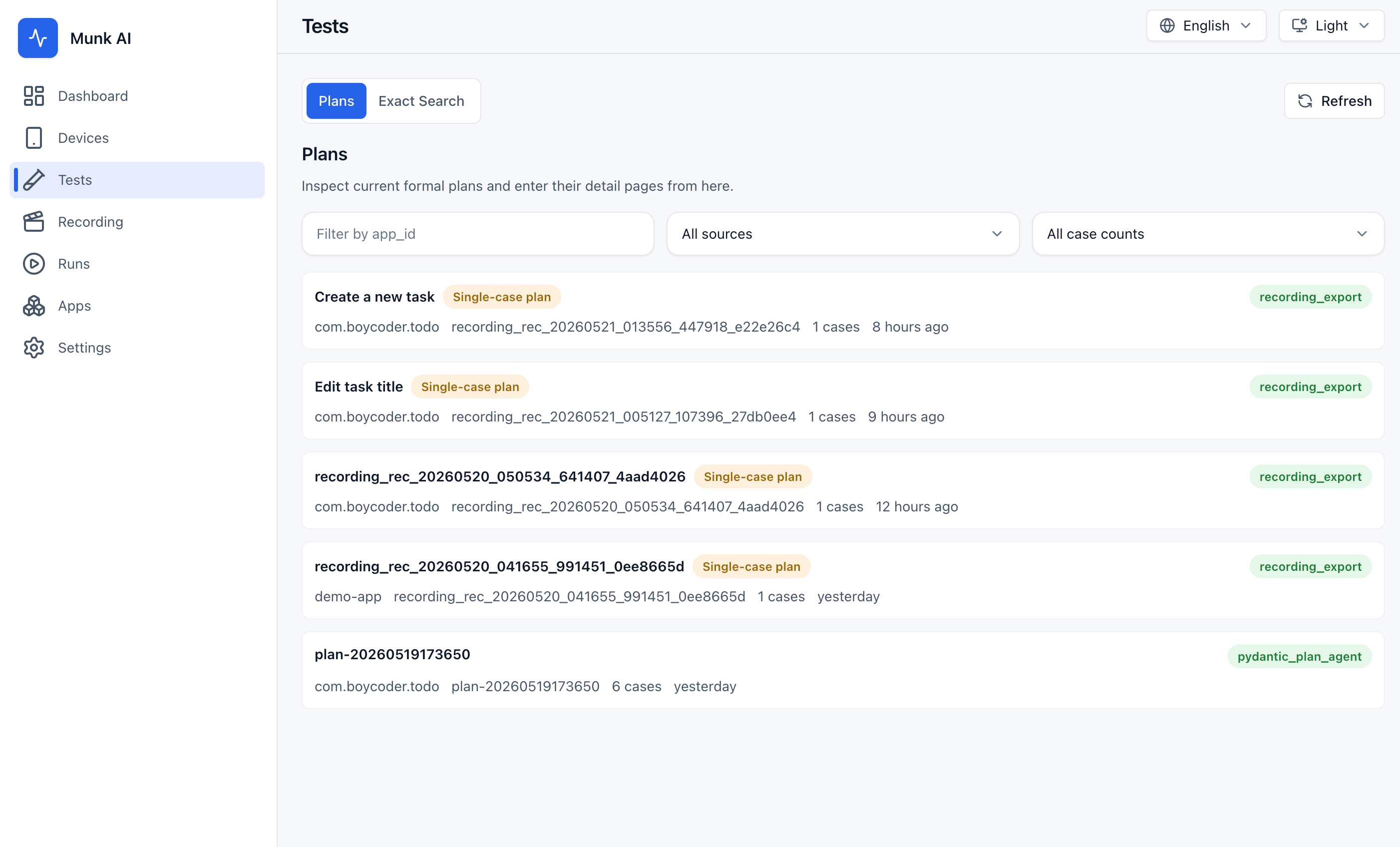Go to Dashboard in sidebar
This screenshot has height=847, width=1400.
click(137, 96)
